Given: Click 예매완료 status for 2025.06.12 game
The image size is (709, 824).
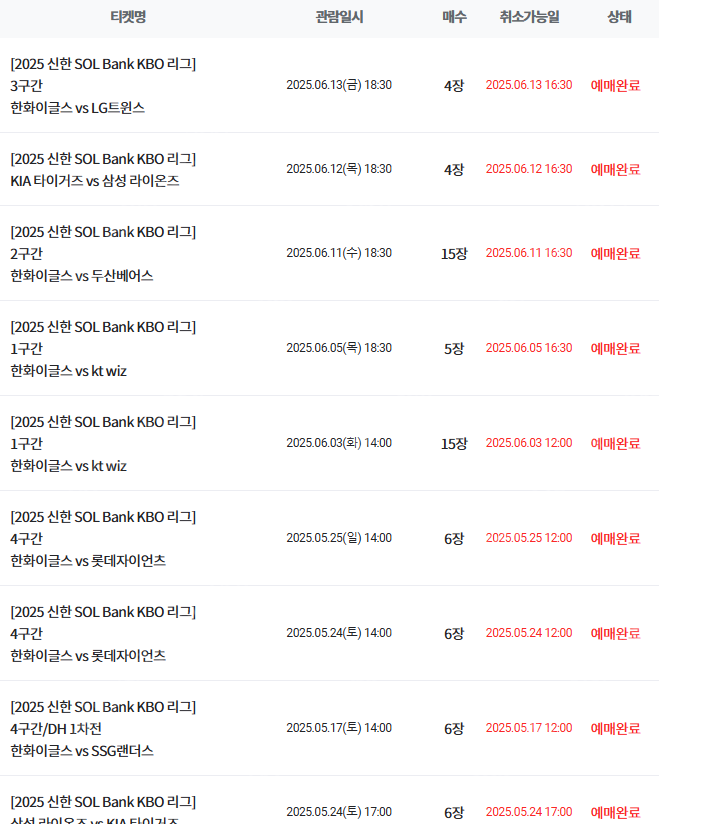Looking at the screenshot, I should [x=615, y=169].
